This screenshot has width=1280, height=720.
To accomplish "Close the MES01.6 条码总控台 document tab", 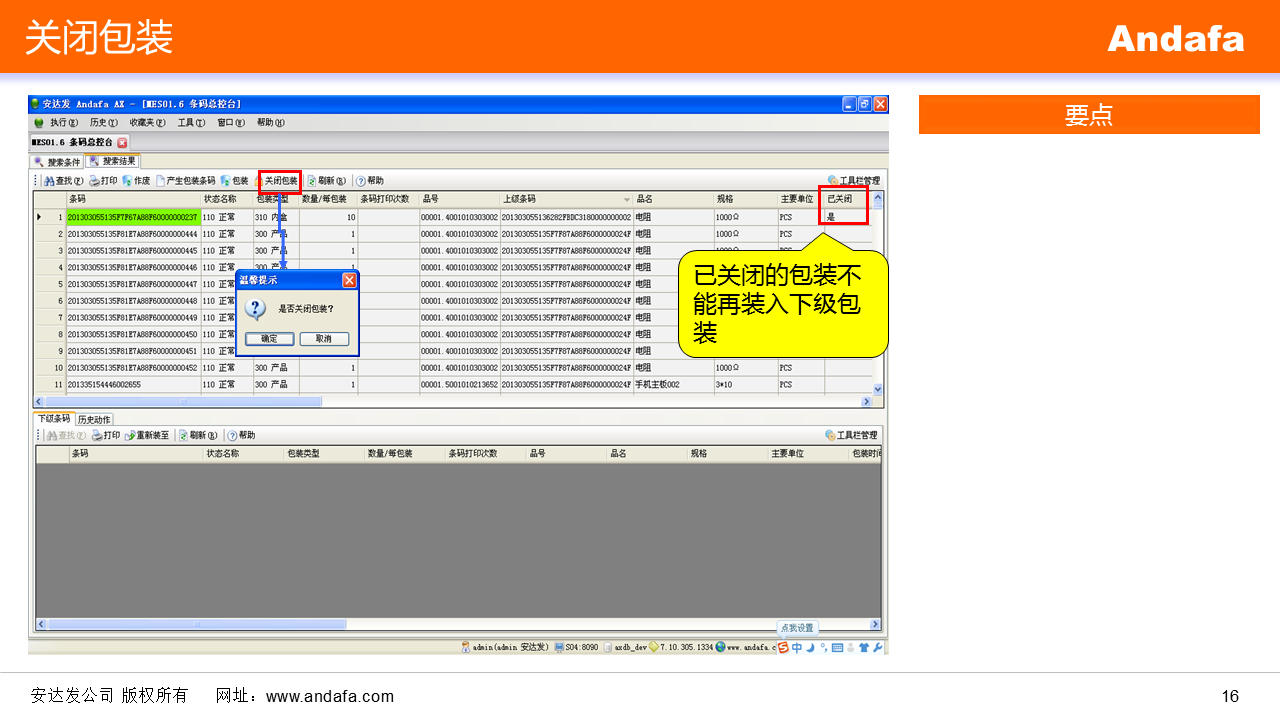I will point(123,142).
